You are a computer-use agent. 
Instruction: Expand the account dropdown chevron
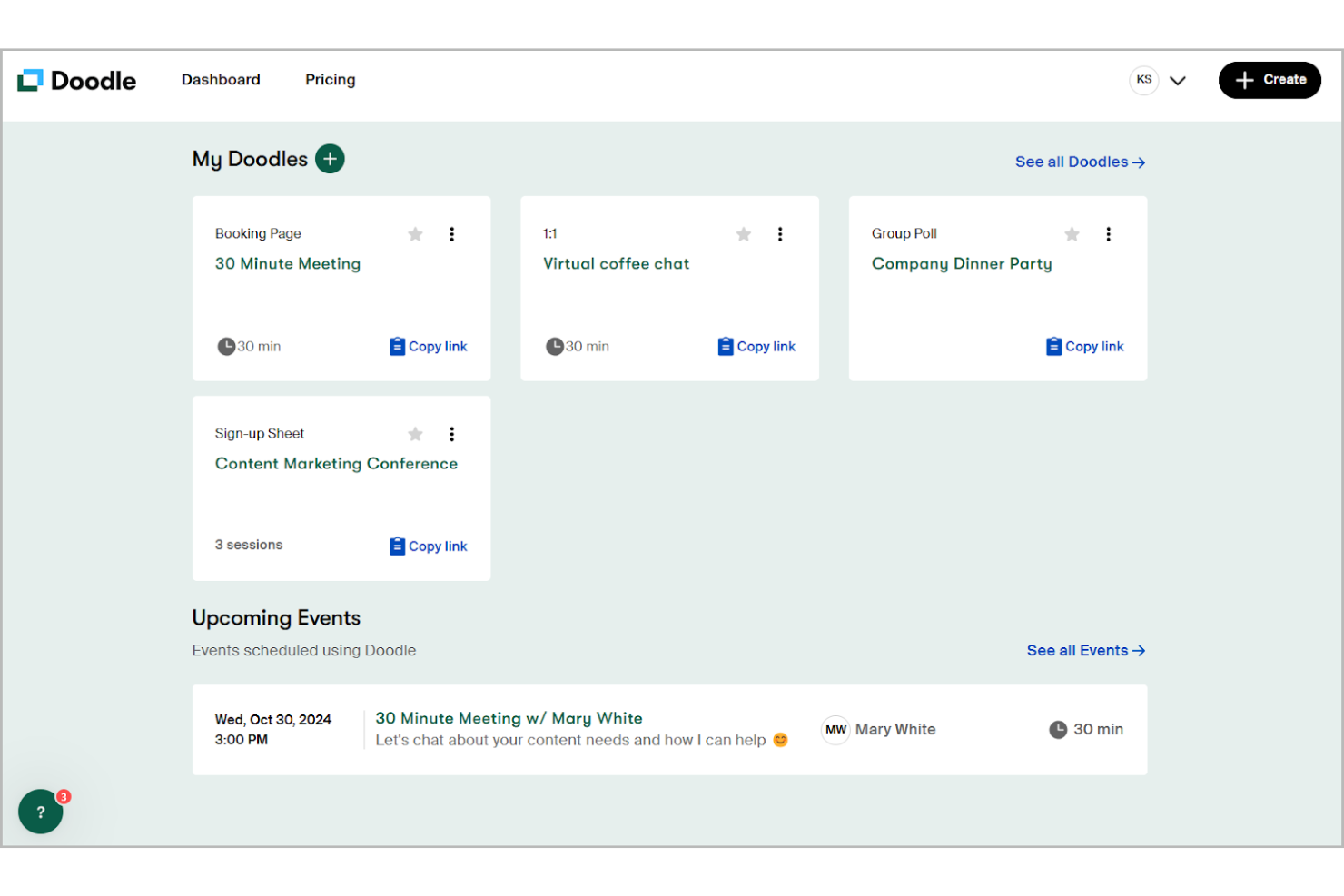[x=1178, y=81]
